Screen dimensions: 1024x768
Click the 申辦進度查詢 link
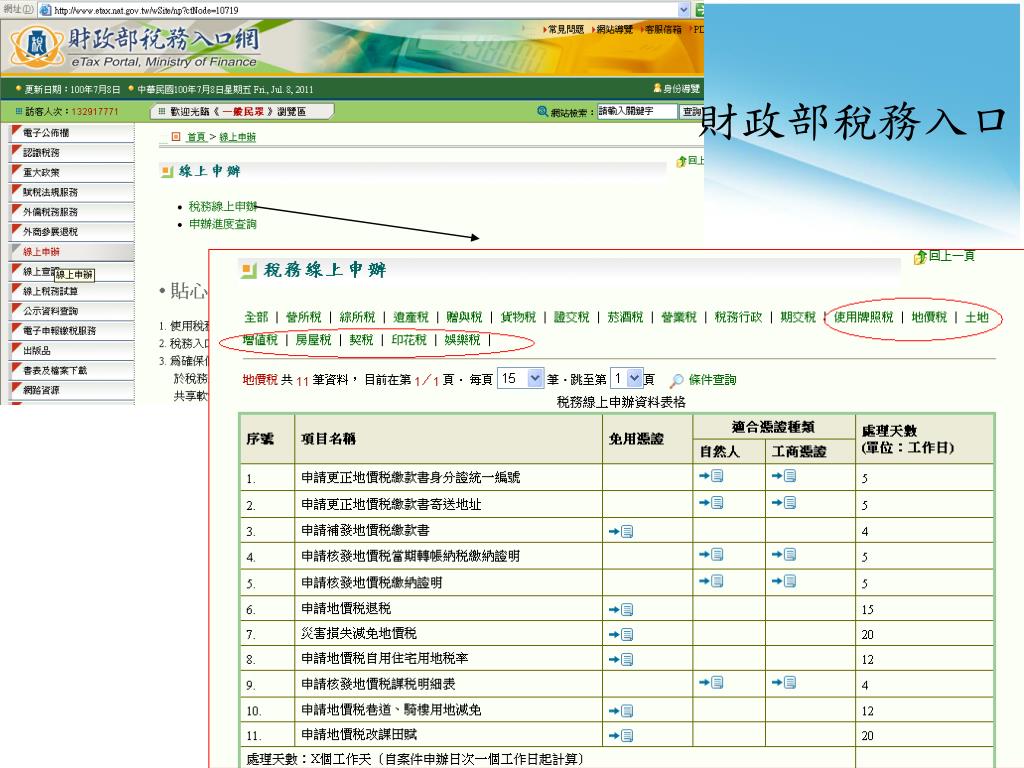[223, 224]
